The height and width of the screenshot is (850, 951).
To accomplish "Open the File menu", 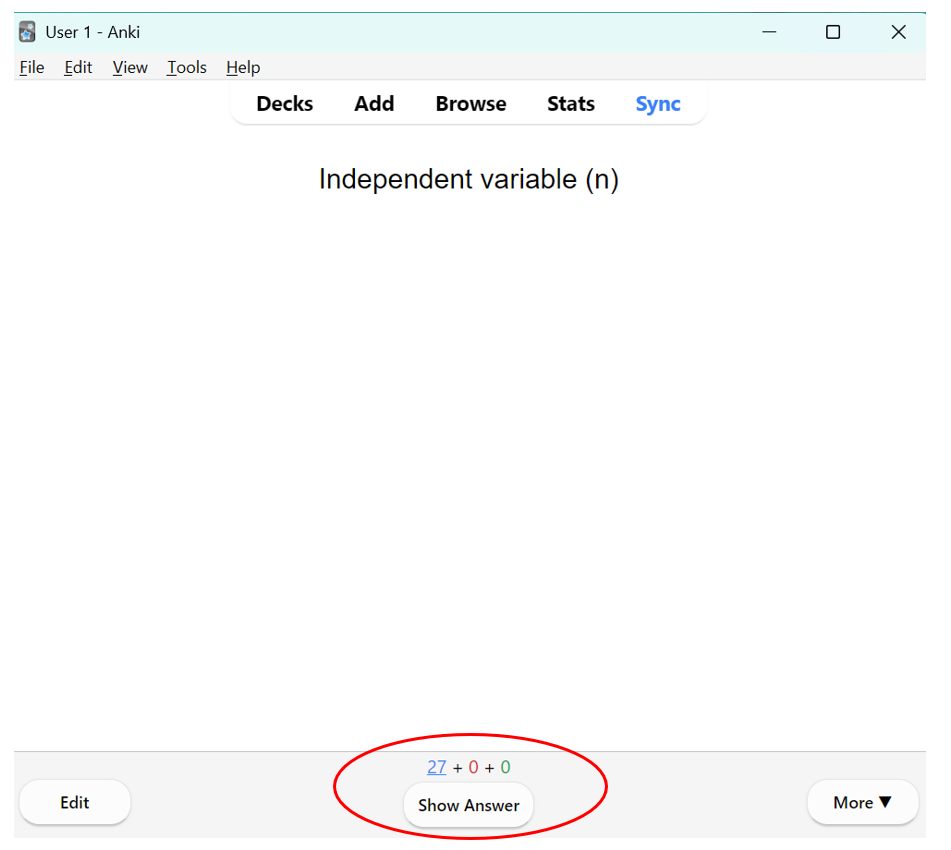I will coord(32,67).
